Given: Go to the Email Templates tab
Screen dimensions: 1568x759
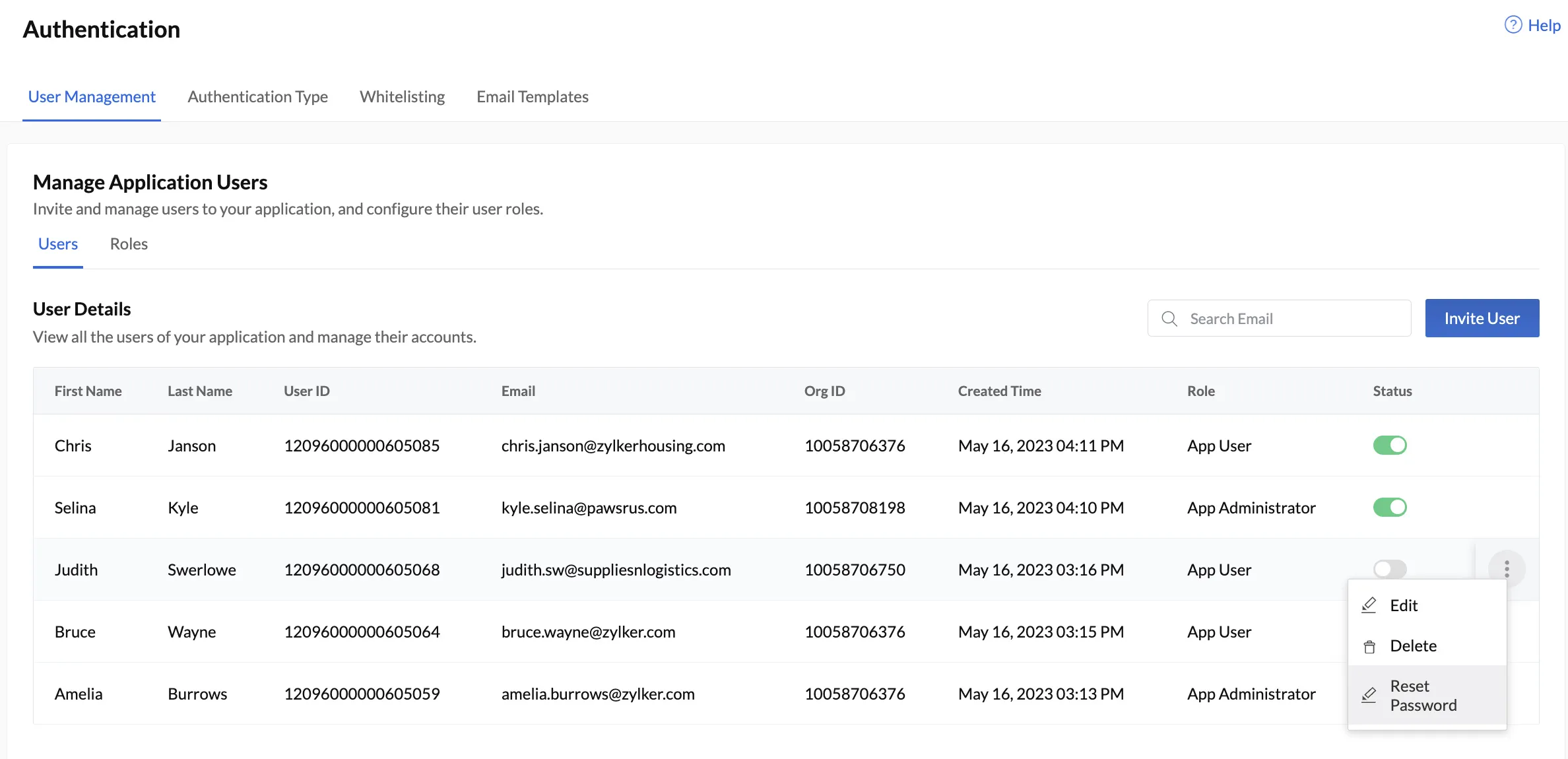Looking at the screenshot, I should pyautogui.click(x=533, y=97).
